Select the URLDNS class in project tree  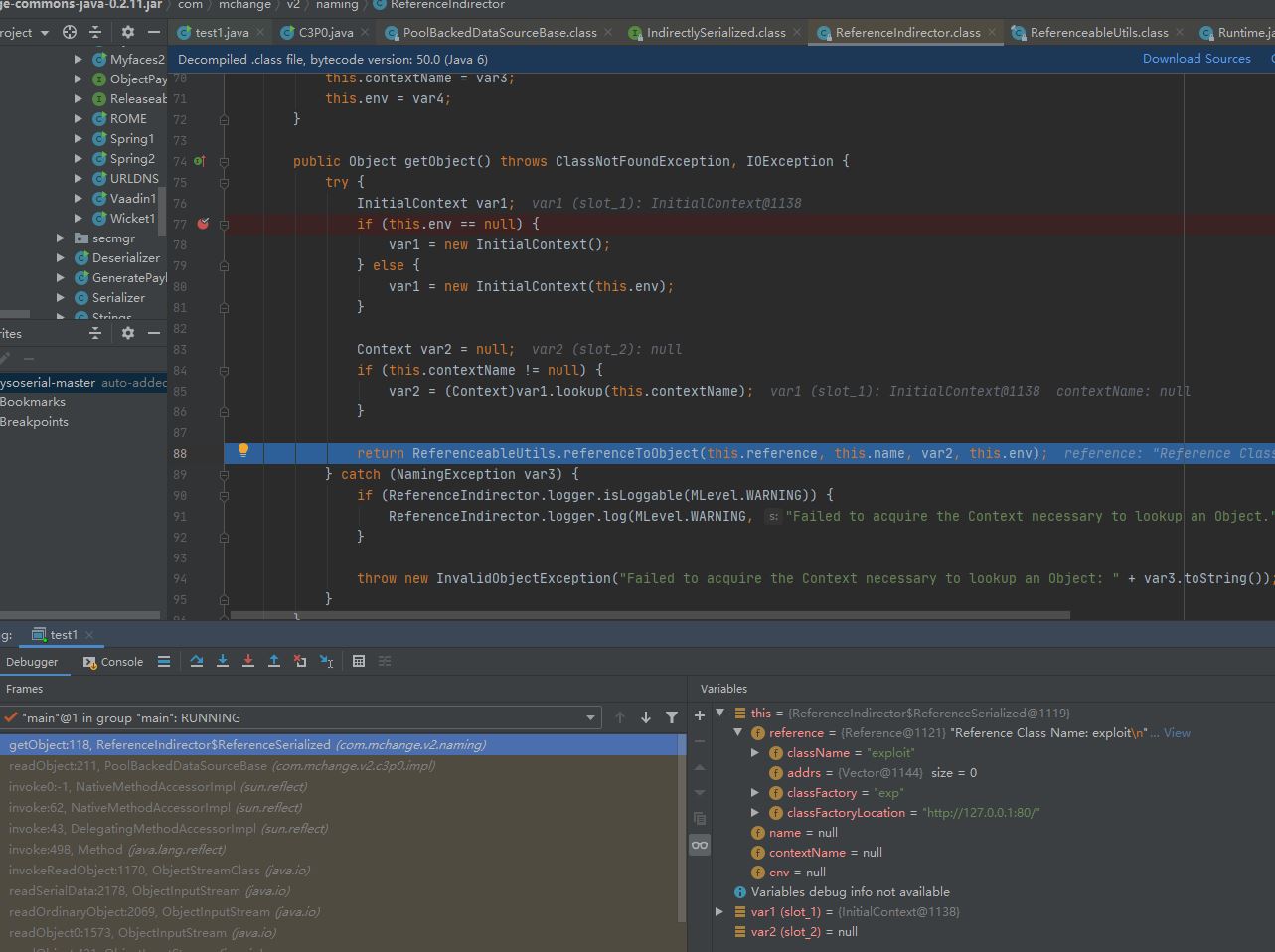[x=134, y=179]
